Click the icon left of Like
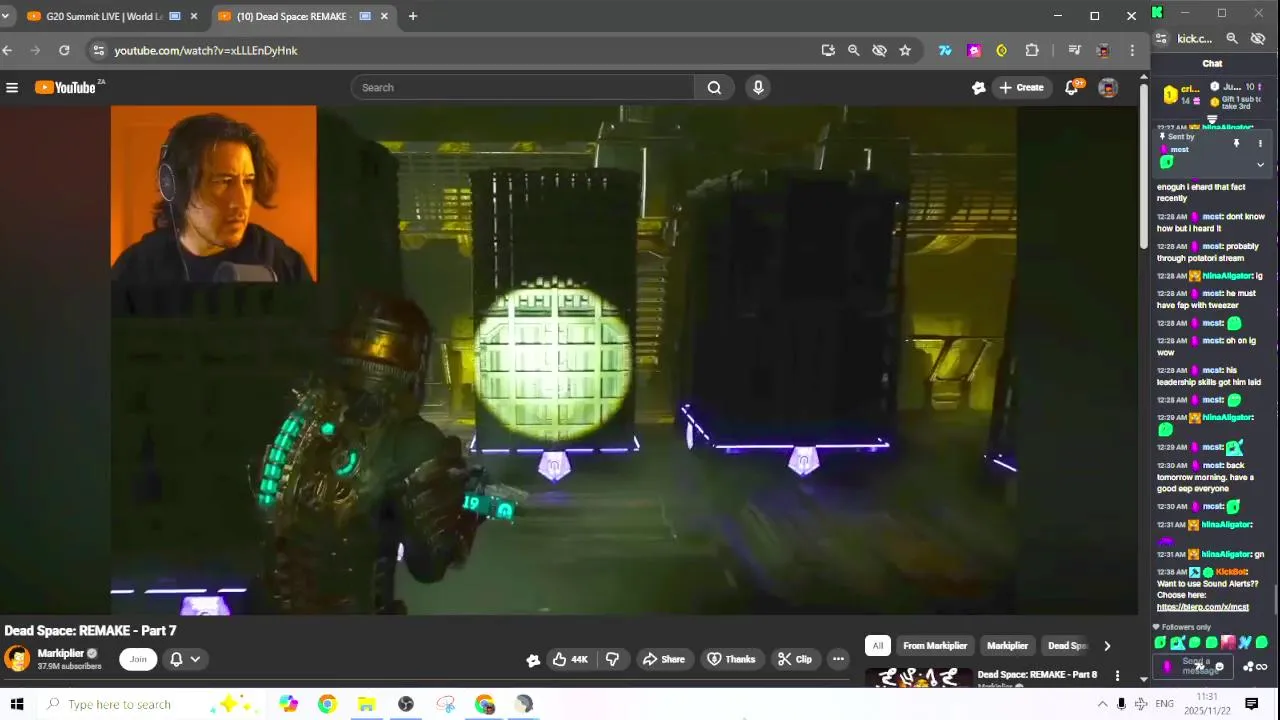 [x=533, y=659]
